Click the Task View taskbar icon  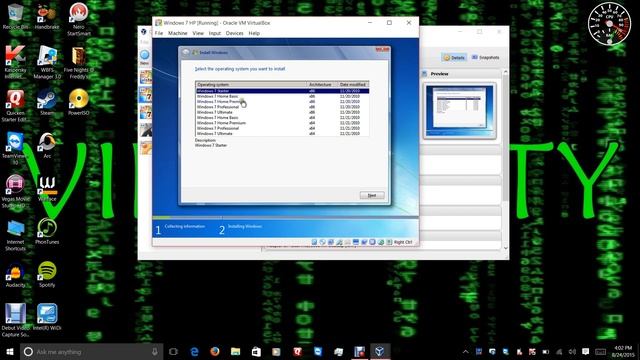click(173, 351)
